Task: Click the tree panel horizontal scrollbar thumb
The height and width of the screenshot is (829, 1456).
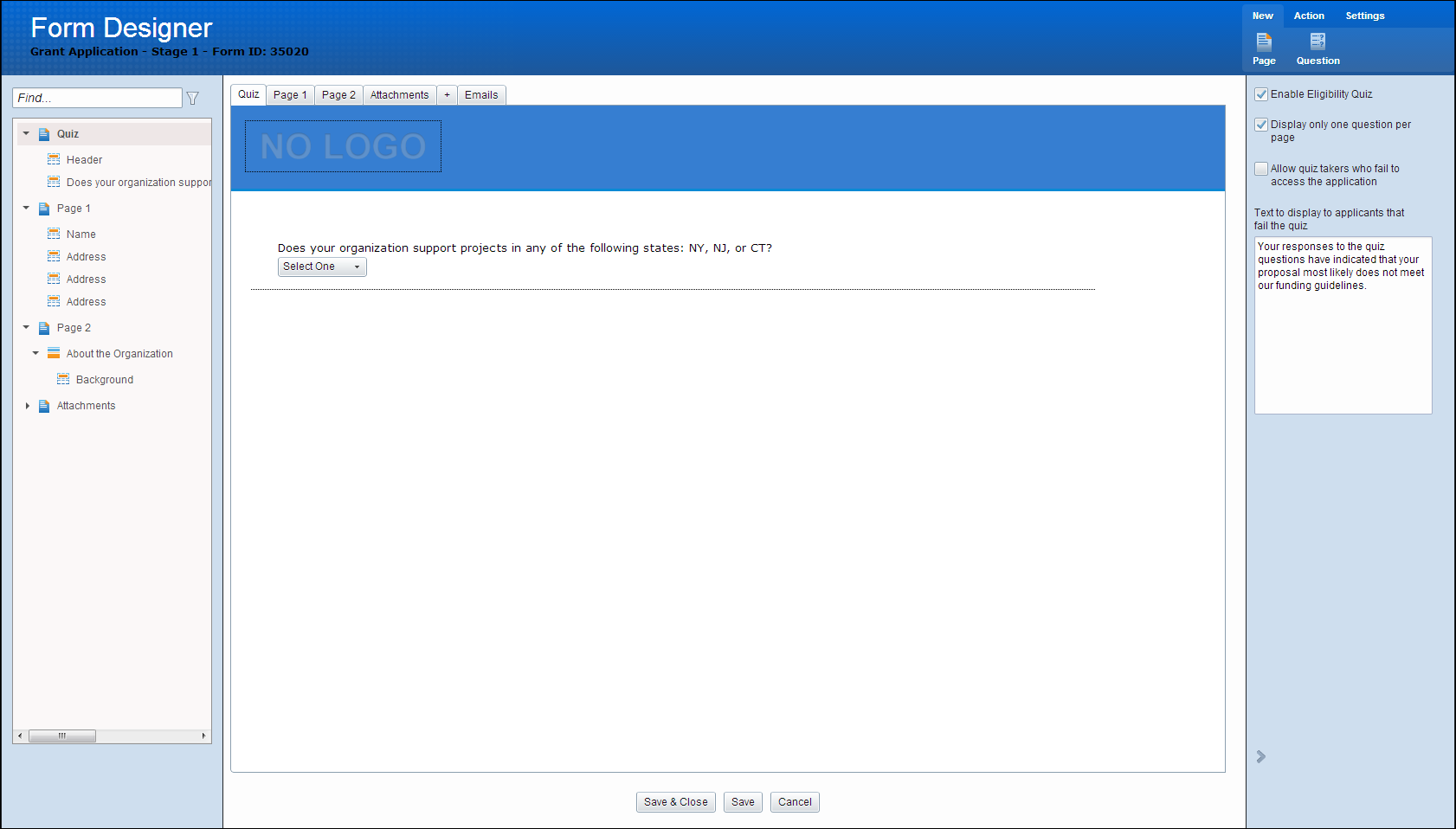Action: coord(62,736)
